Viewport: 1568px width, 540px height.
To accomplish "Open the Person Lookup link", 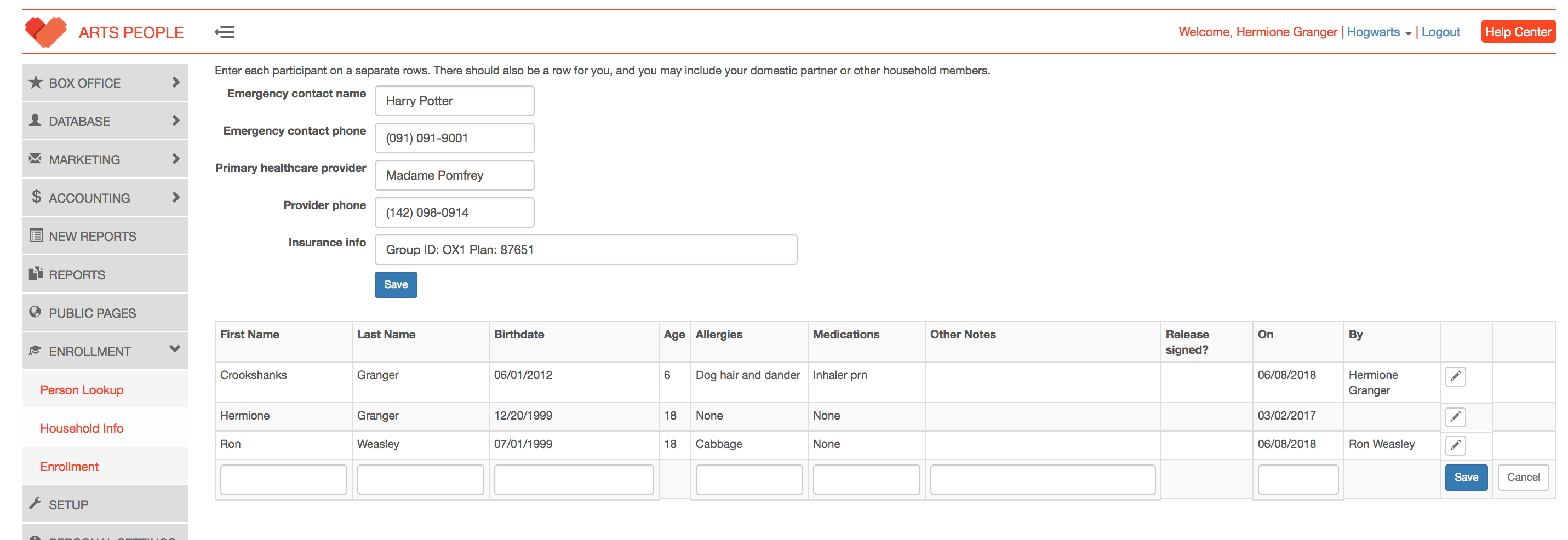I will click(x=82, y=389).
